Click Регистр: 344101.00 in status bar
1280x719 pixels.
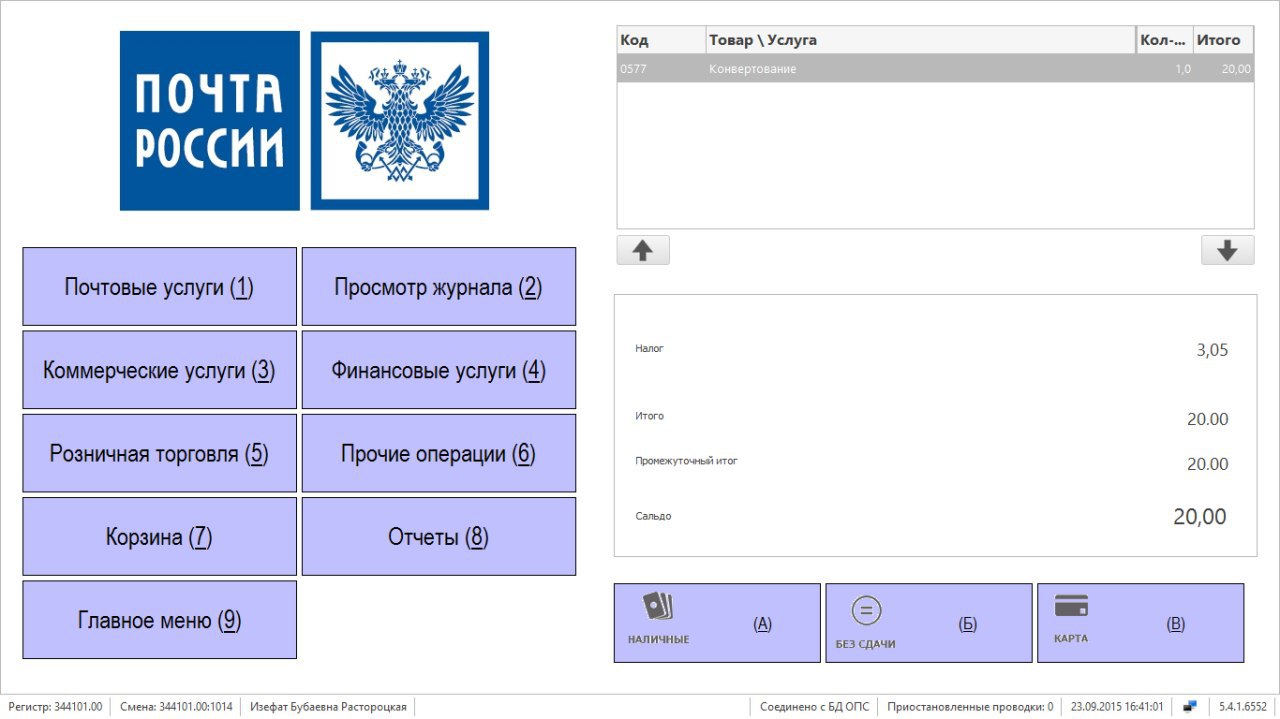[x=55, y=707]
